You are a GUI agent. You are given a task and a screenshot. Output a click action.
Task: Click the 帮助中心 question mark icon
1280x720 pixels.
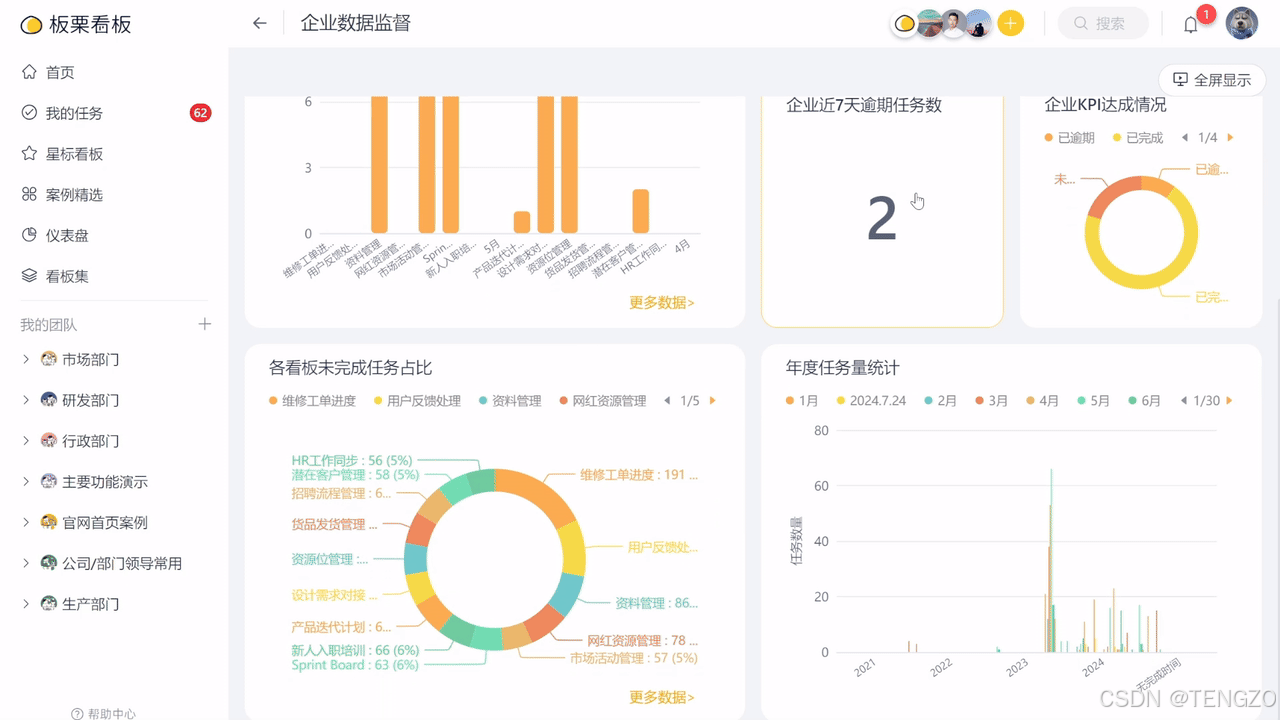tap(77, 714)
